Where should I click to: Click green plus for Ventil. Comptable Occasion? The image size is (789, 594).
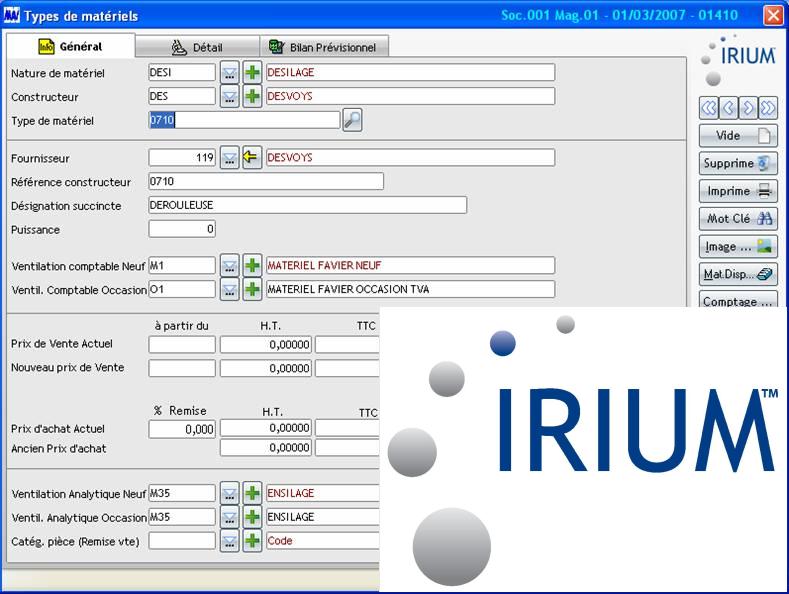click(x=252, y=289)
